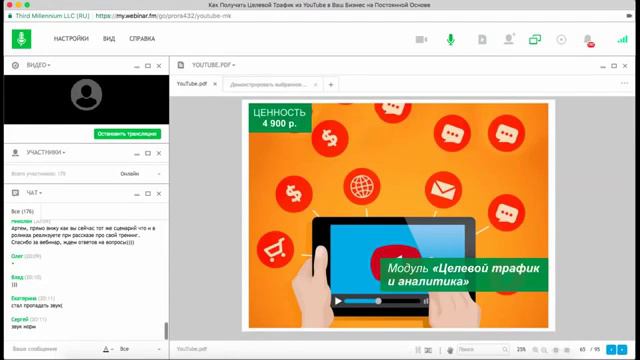The height and width of the screenshot is (360, 640).
Task: Expand the ВИДЕО panel dropdown
Action: coord(38,65)
